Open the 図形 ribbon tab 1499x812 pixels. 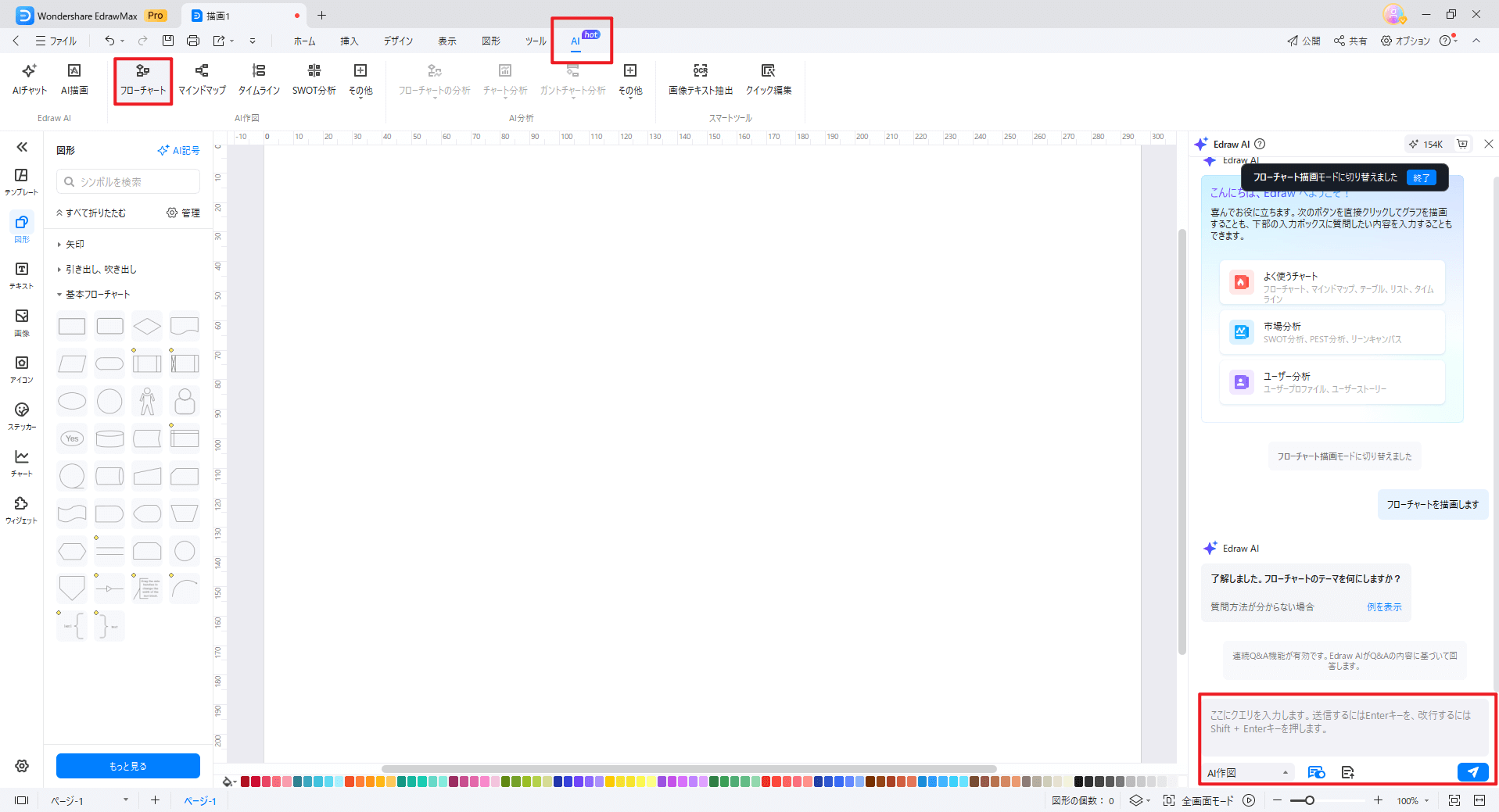[490, 41]
